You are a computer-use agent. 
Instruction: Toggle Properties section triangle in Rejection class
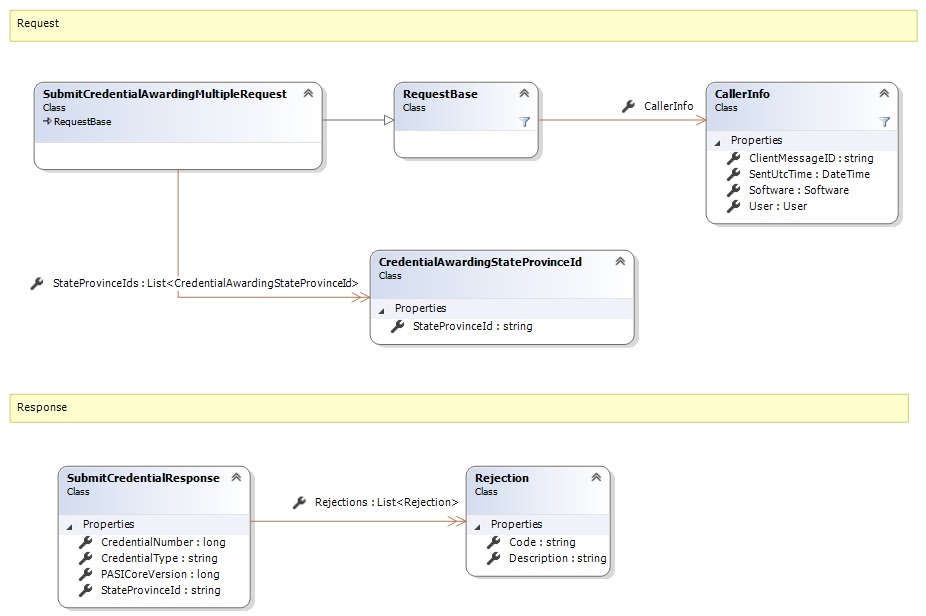tap(477, 525)
